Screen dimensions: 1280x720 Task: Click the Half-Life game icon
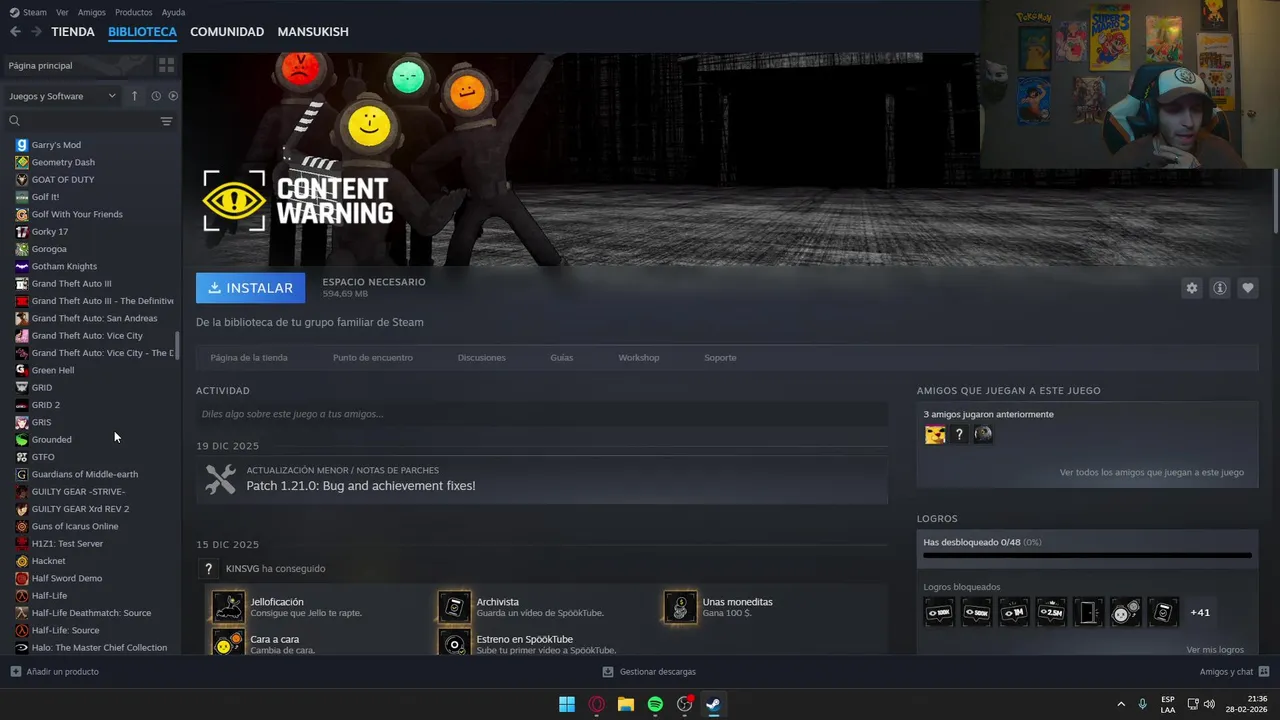click(x=22, y=596)
